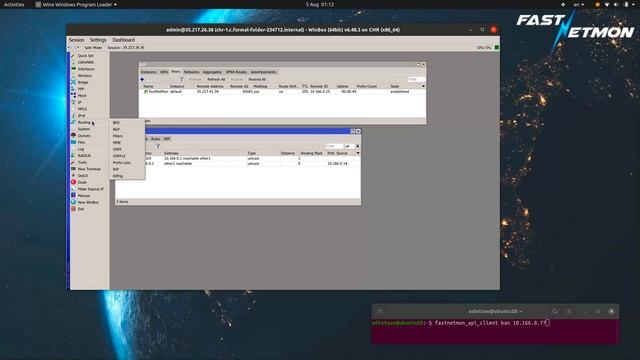Open New WinBox in the sidebar
Image resolution: width=640 pixels, height=360 pixels.
(x=88, y=202)
